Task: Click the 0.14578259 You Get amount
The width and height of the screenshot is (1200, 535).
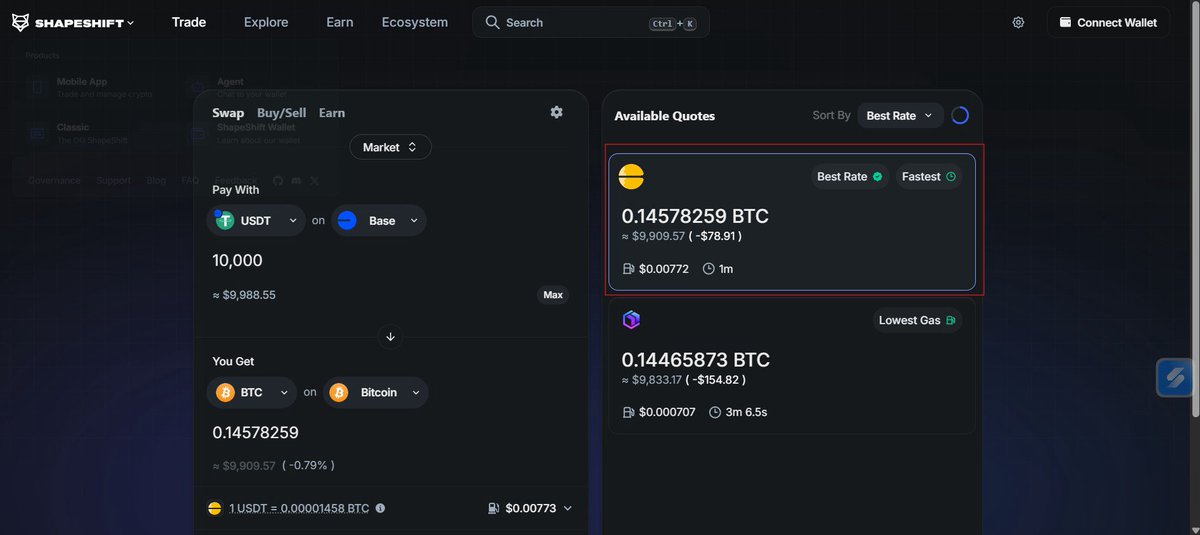Action: [255, 432]
